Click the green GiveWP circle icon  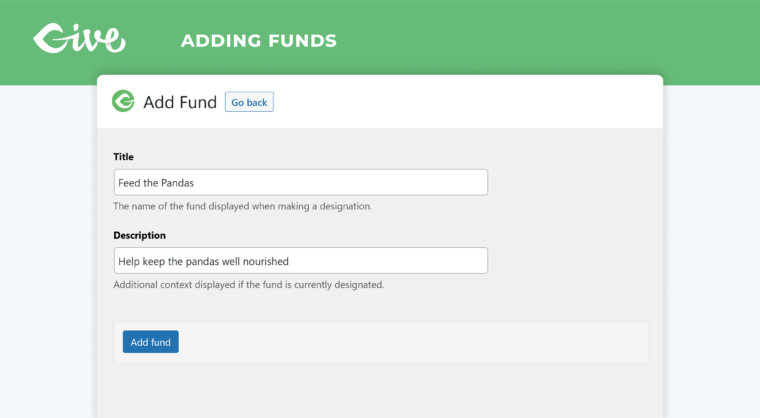point(123,101)
